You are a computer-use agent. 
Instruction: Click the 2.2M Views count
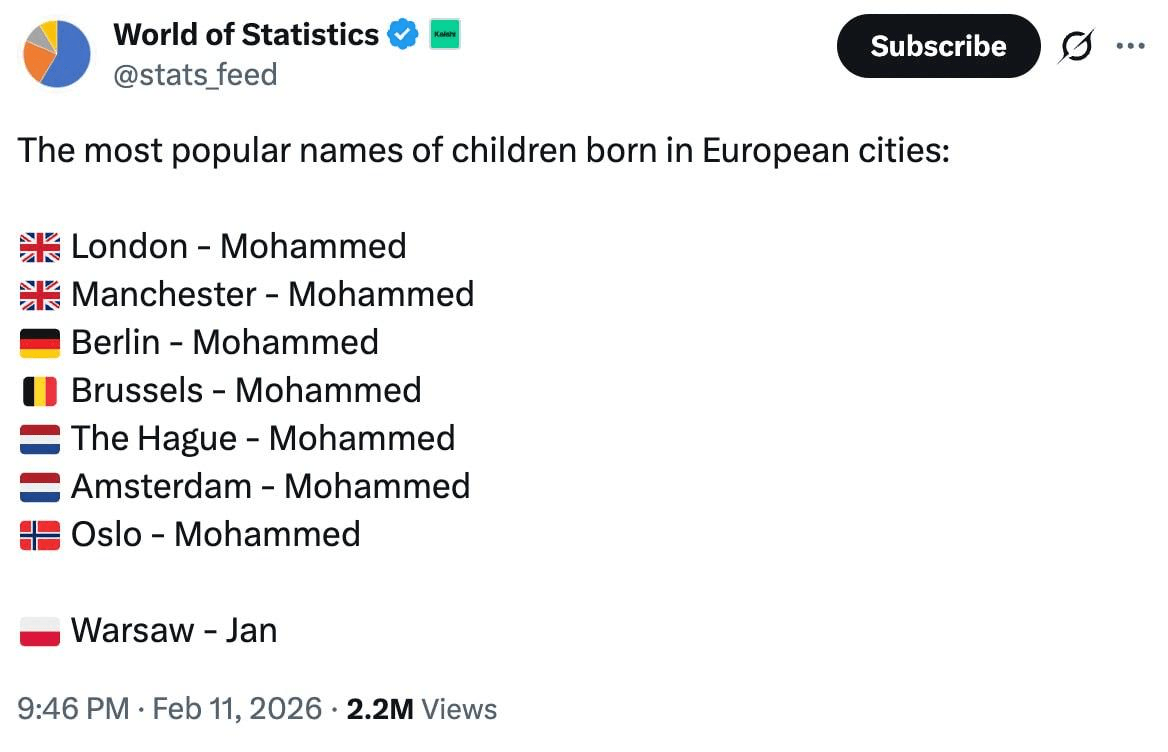[421, 709]
